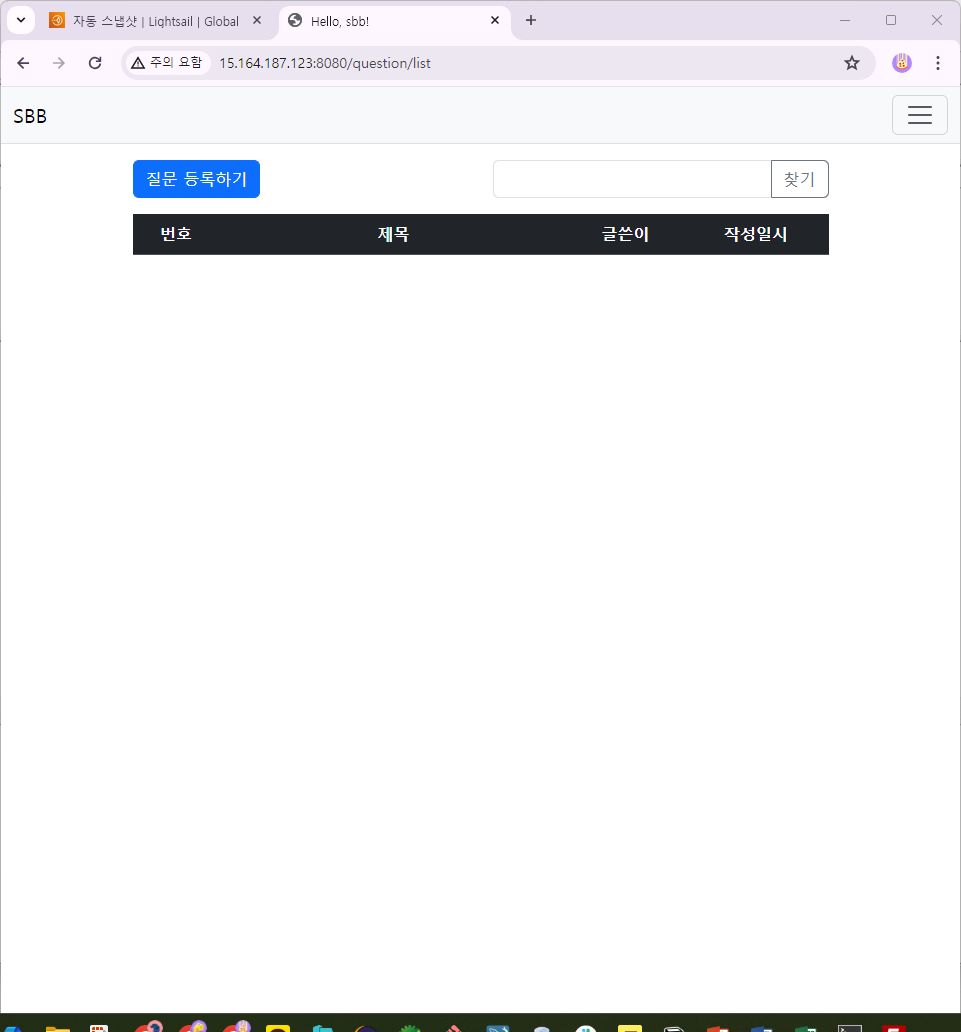This screenshot has width=961, height=1032.
Task: Close the Chrome window
Action: tap(937, 20)
